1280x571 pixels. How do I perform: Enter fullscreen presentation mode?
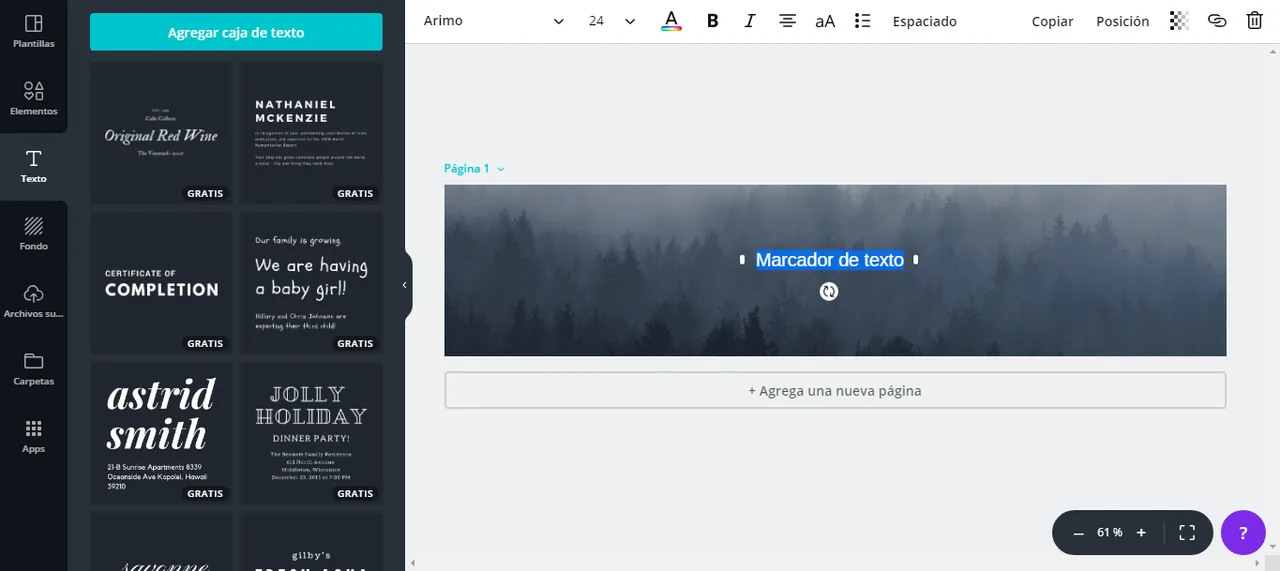point(1187,533)
